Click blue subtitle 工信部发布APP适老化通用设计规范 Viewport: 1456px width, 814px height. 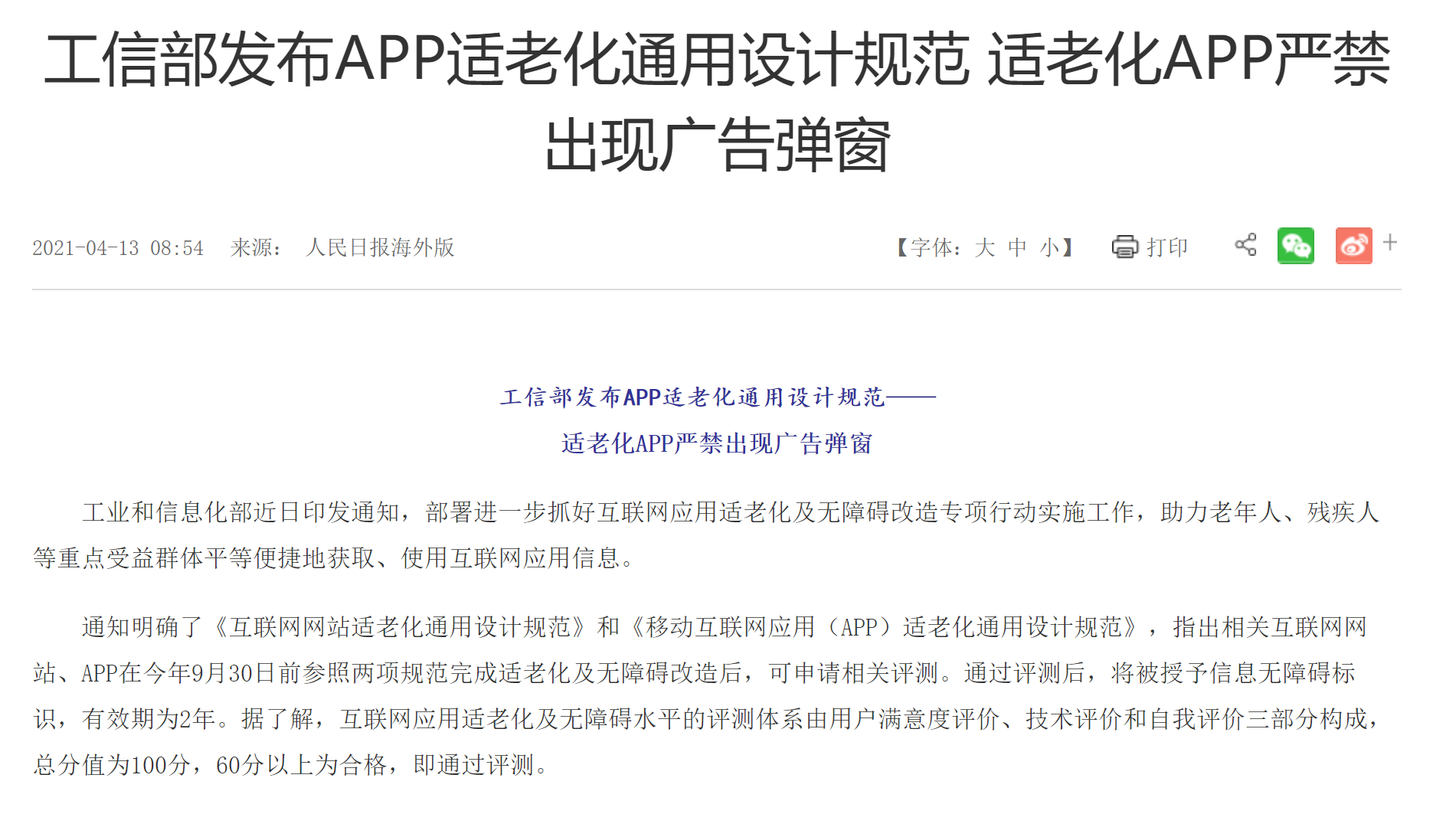coord(693,397)
